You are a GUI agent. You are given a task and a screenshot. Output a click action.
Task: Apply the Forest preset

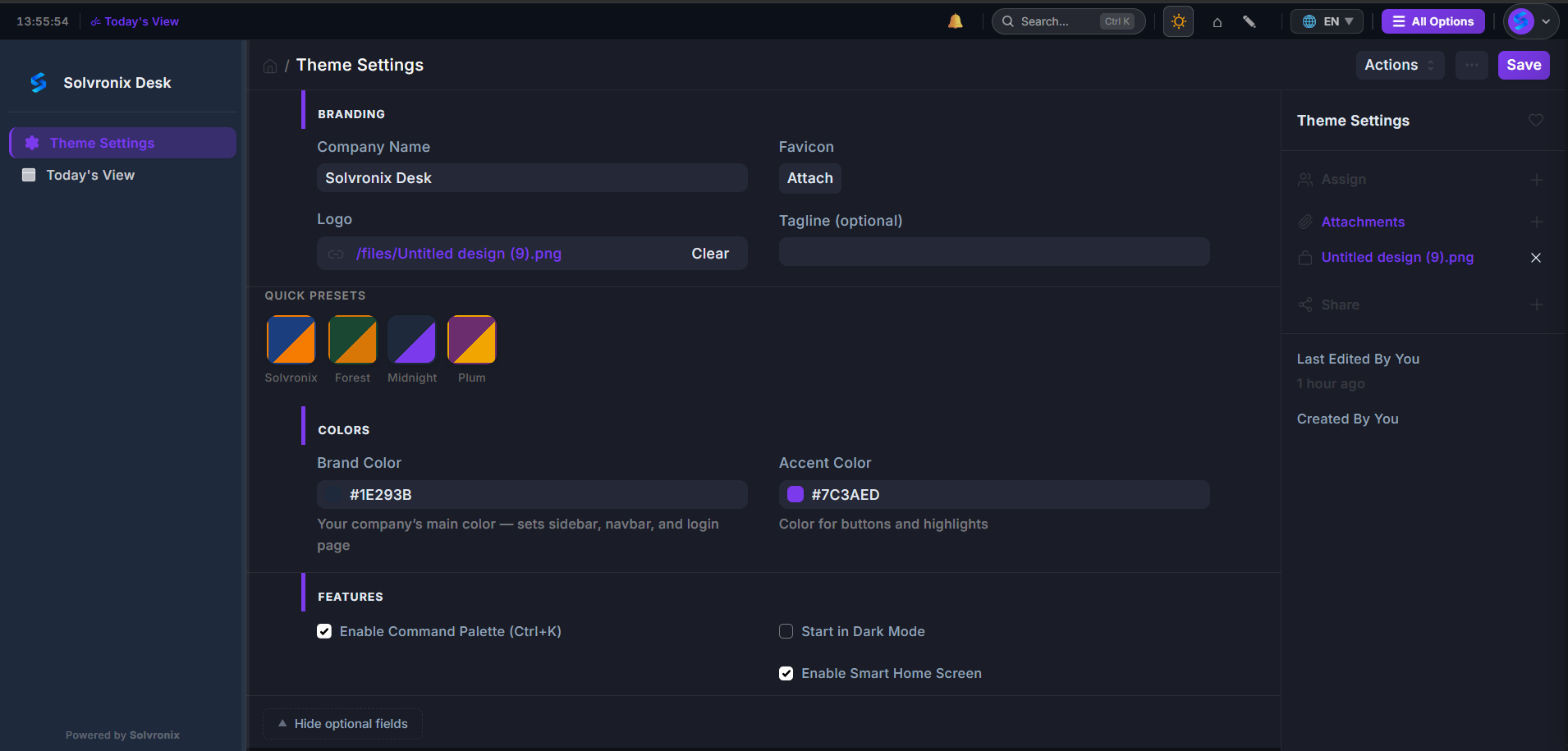(x=352, y=339)
